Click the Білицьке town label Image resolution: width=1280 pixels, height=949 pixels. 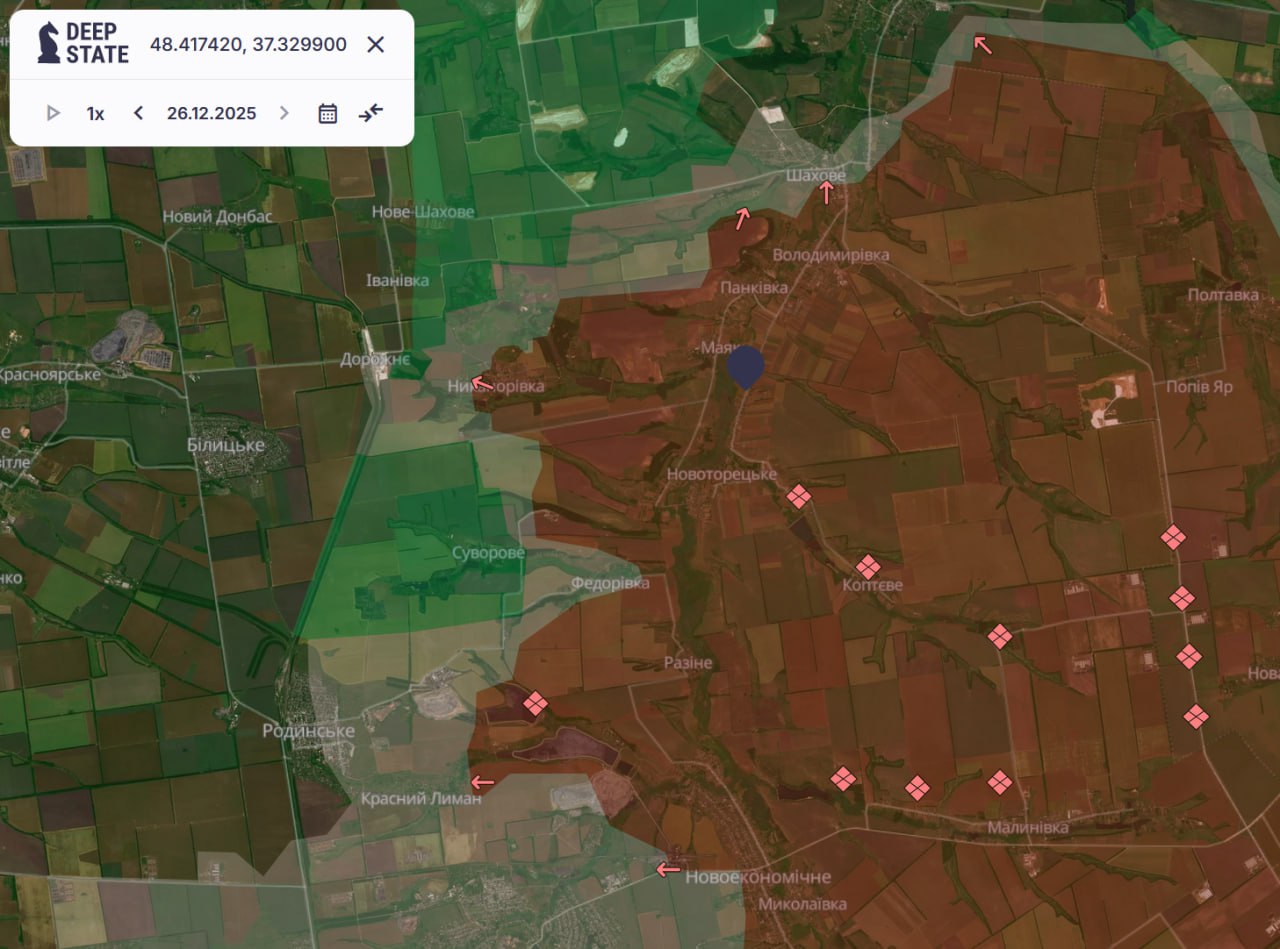point(226,444)
